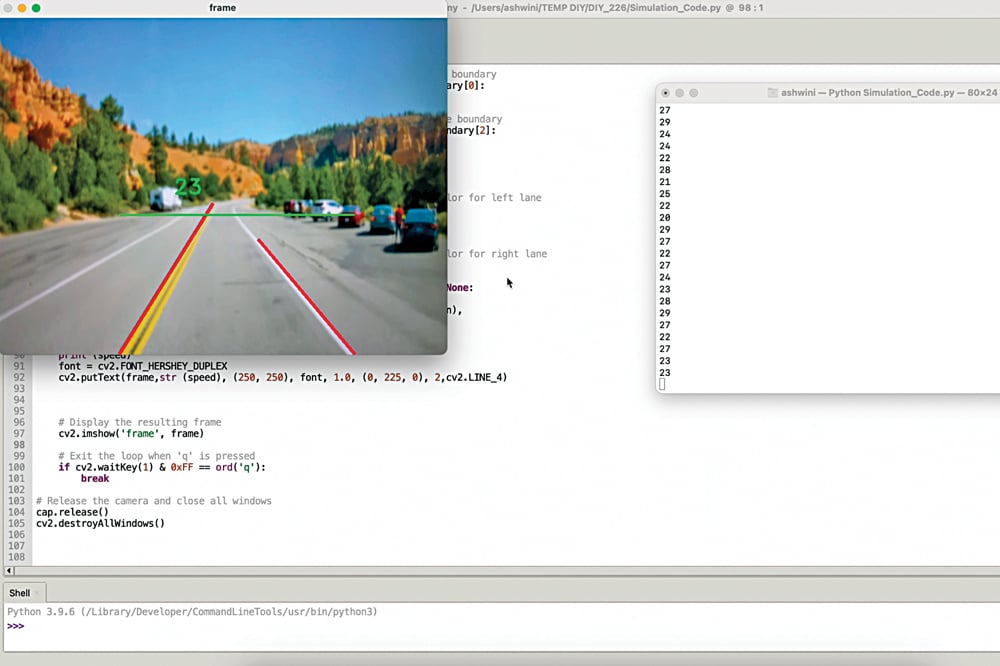Click the green speed number in video
The width and height of the screenshot is (1000, 666).
pos(188,187)
